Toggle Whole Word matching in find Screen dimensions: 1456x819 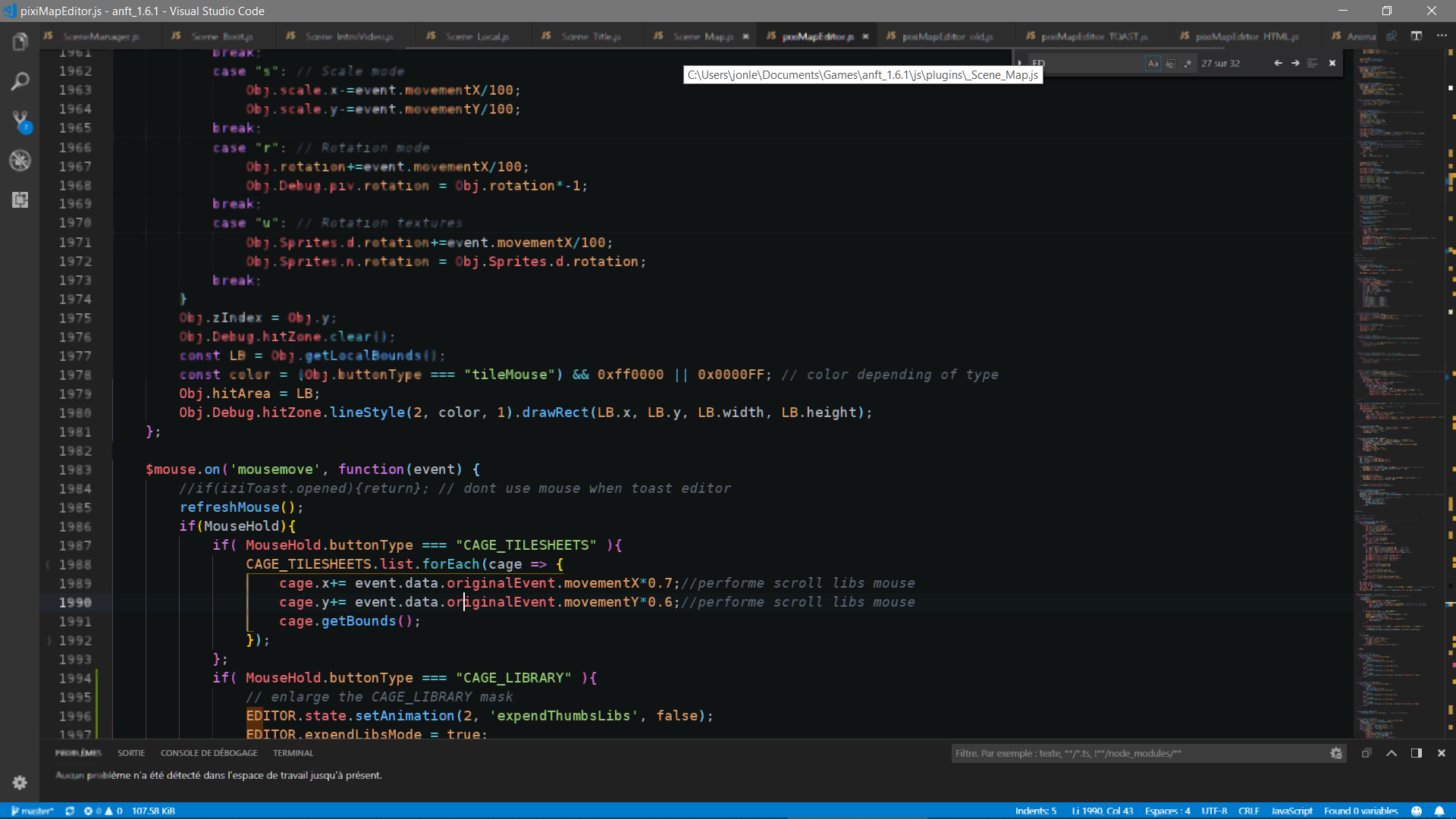1171,64
